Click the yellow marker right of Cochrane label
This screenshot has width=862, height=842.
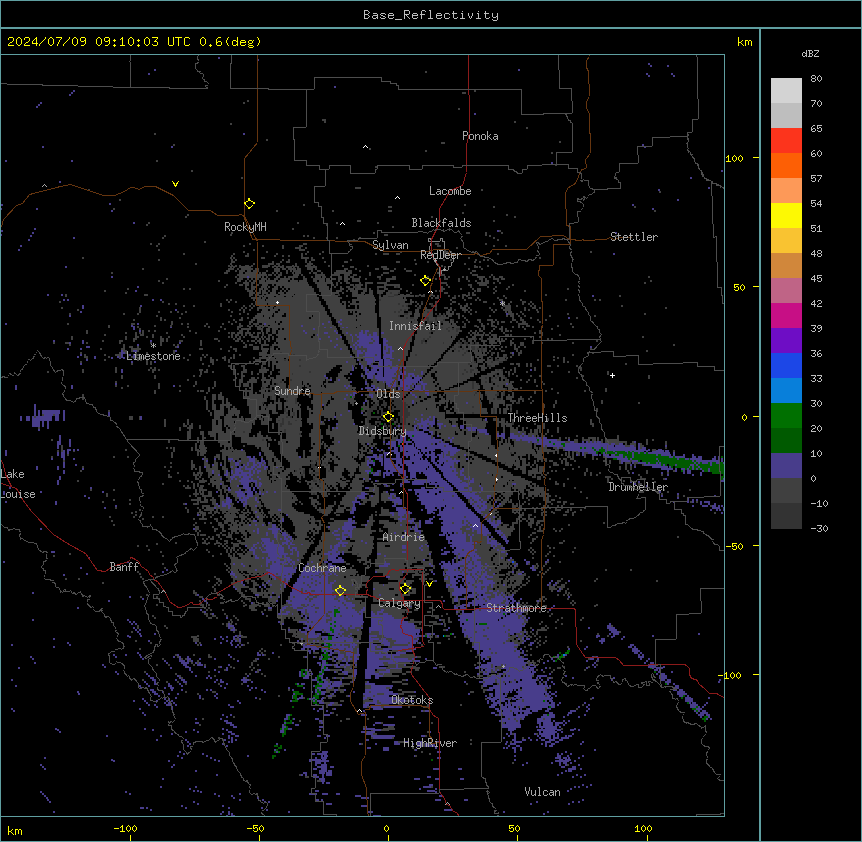point(340,591)
